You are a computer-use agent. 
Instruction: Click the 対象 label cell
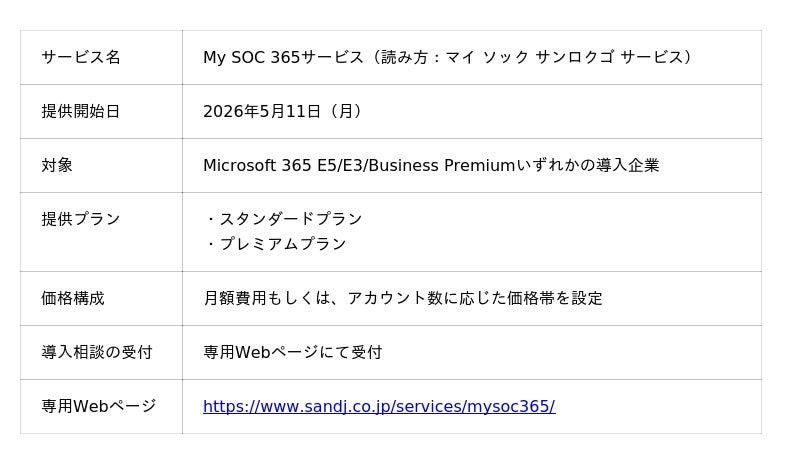pyautogui.click(x=57, y=165)
